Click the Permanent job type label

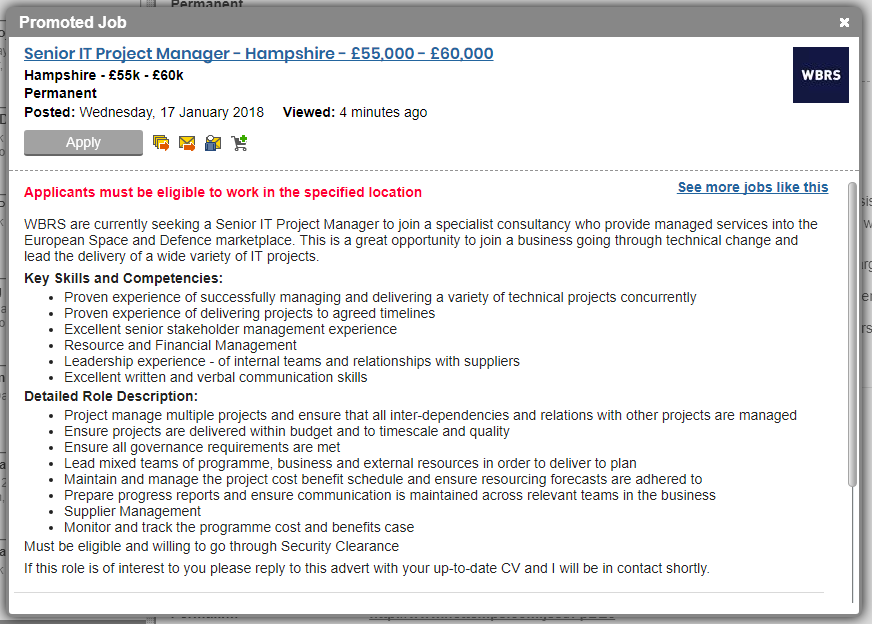coord(60,93)
